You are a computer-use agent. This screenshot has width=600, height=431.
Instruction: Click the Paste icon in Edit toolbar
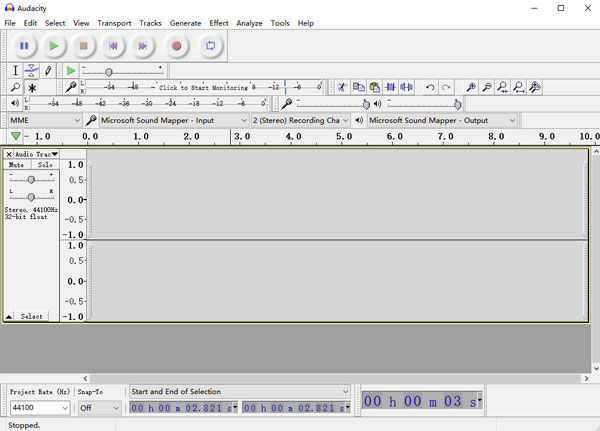[375, 87]
